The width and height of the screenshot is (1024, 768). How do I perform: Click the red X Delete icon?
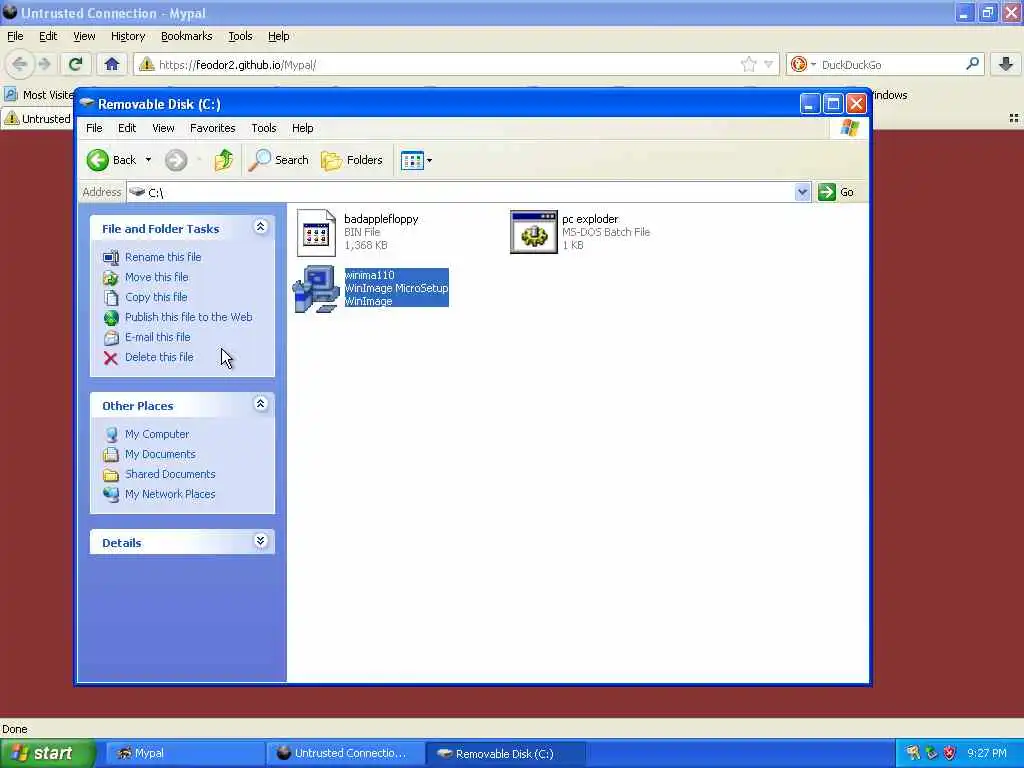pos(111,358)
